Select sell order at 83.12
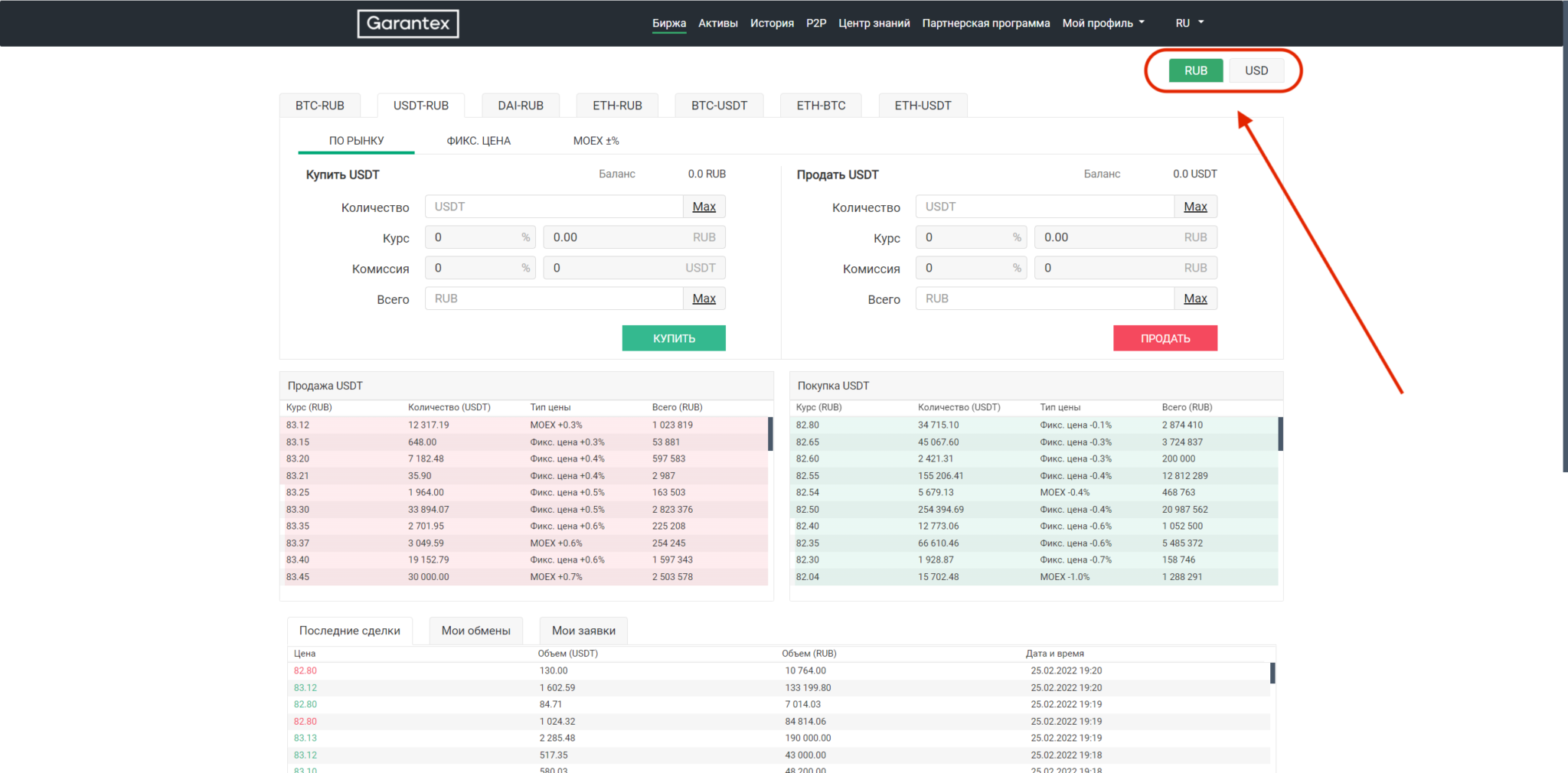 (x=524, y=425)
